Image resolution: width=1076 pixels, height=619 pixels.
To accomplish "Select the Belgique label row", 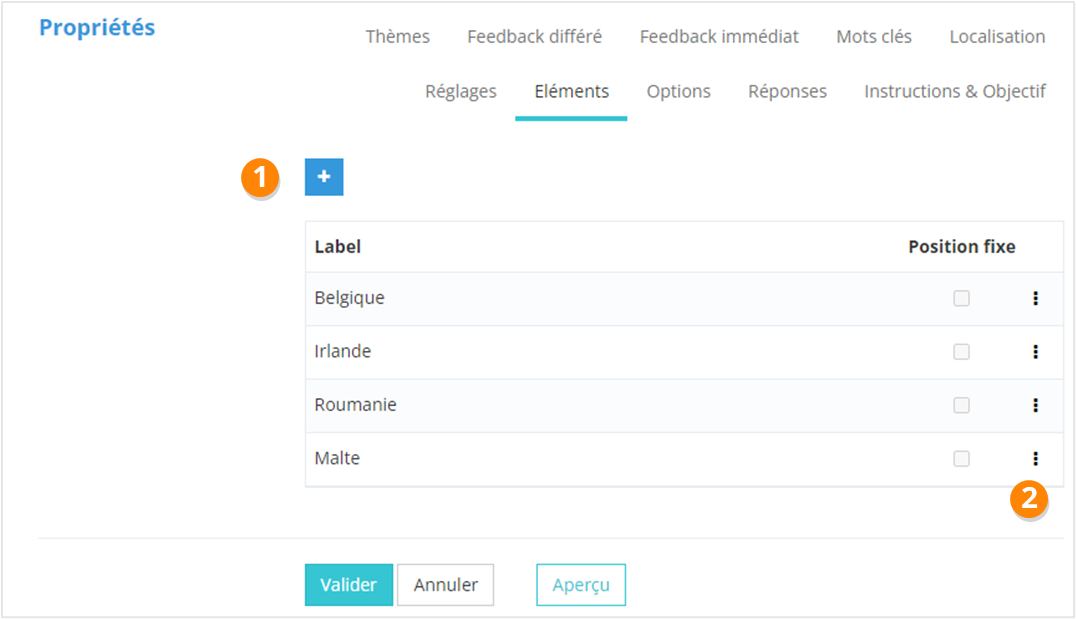I will coord(350,298).
